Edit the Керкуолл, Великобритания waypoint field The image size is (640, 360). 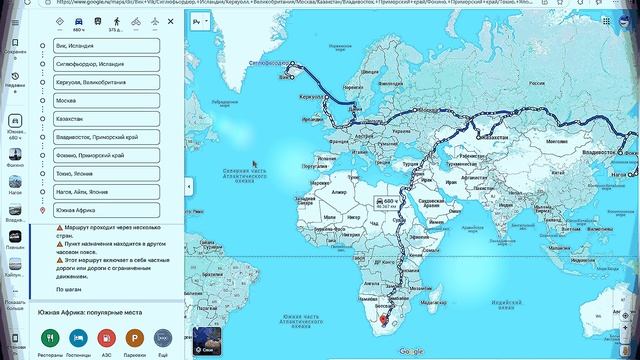(x=106, y=82)
